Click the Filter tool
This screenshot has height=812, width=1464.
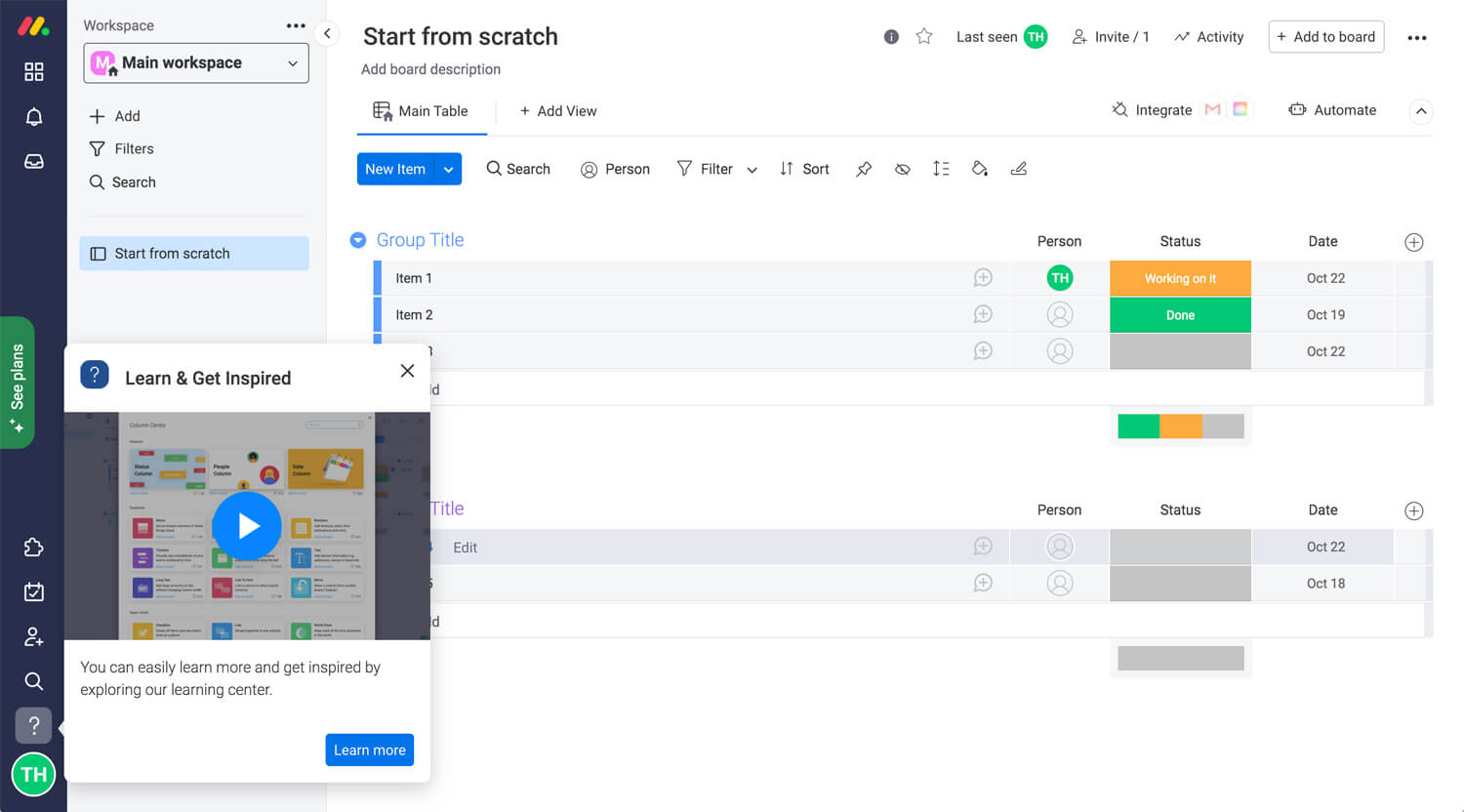pos(705,169)
